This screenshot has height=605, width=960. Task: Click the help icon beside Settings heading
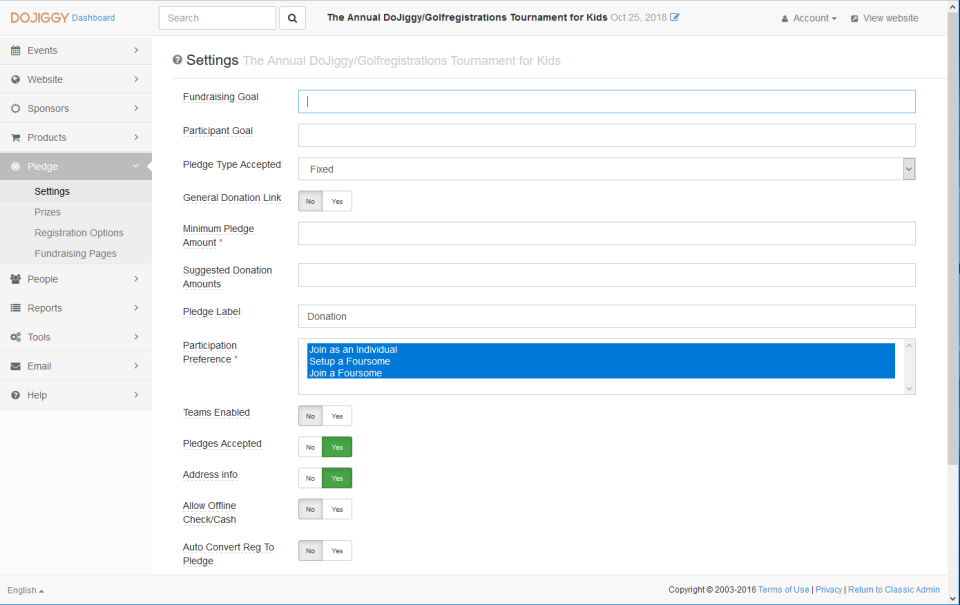click(178, 60)
